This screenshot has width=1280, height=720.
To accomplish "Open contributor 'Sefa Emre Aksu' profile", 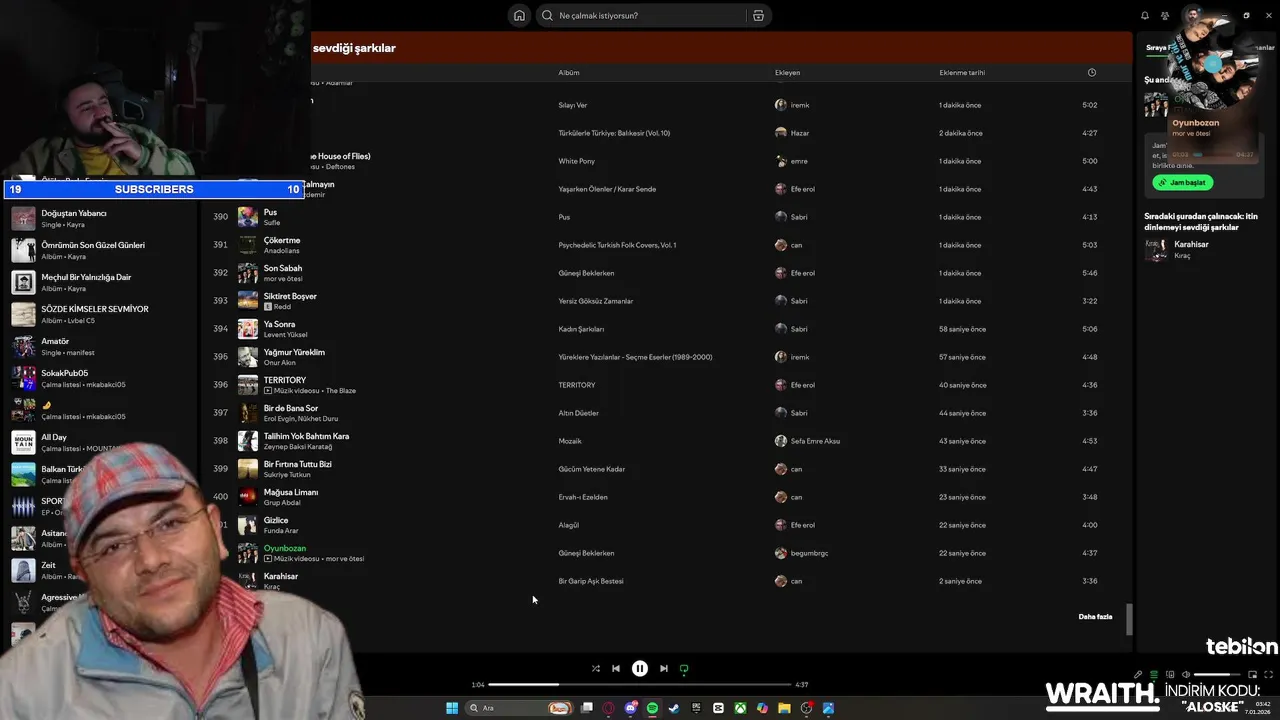I will pyautogui.click(x=815, y=441).
